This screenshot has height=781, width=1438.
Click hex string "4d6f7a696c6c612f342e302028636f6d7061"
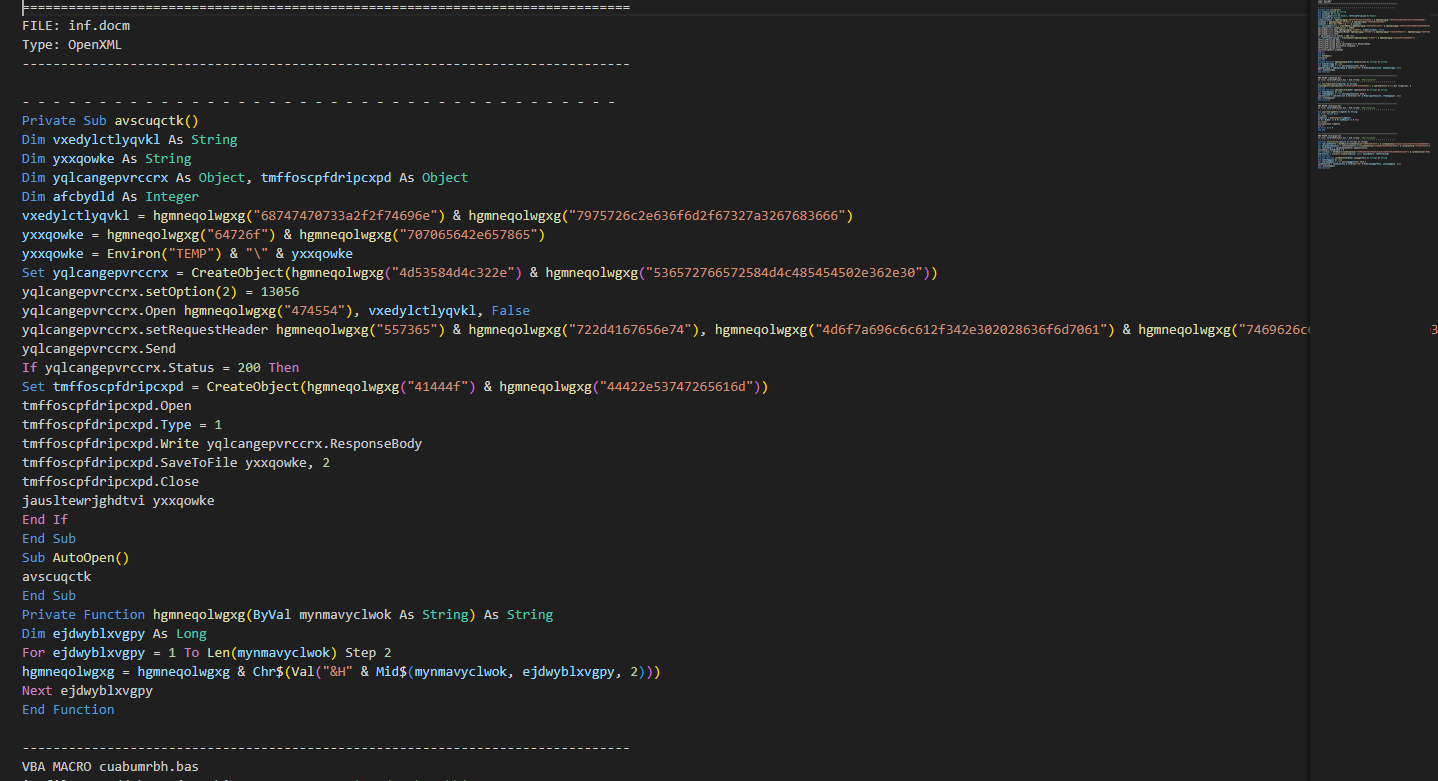pos(963,329)
